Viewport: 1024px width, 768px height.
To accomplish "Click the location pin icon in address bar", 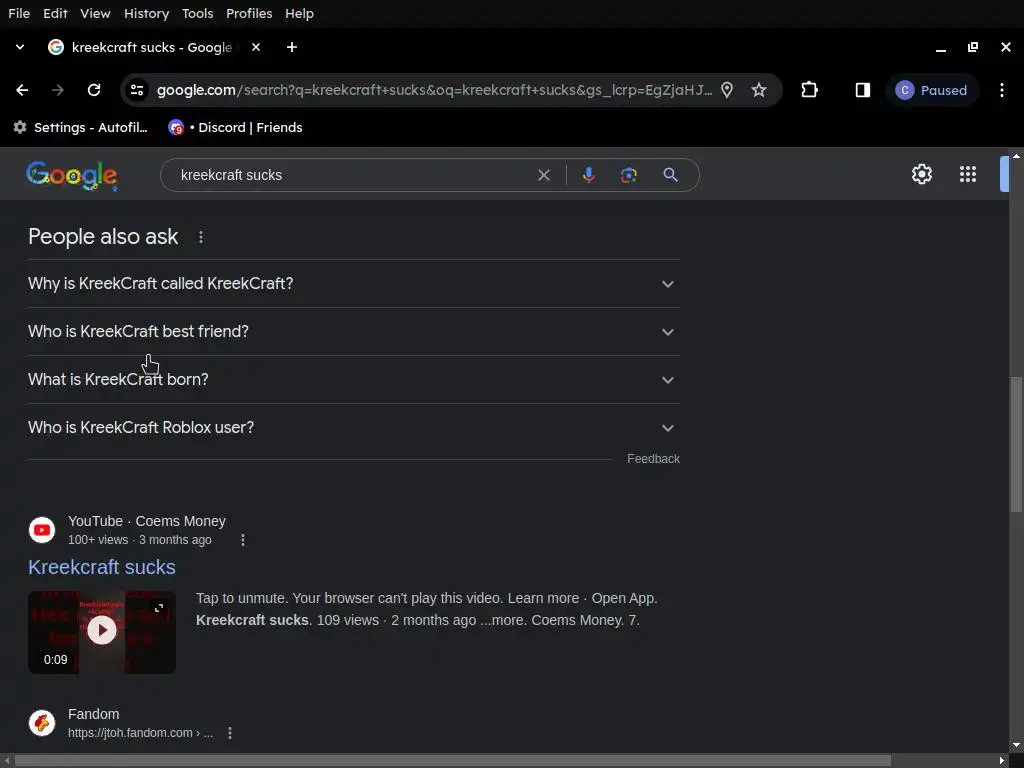I will 727,90.
